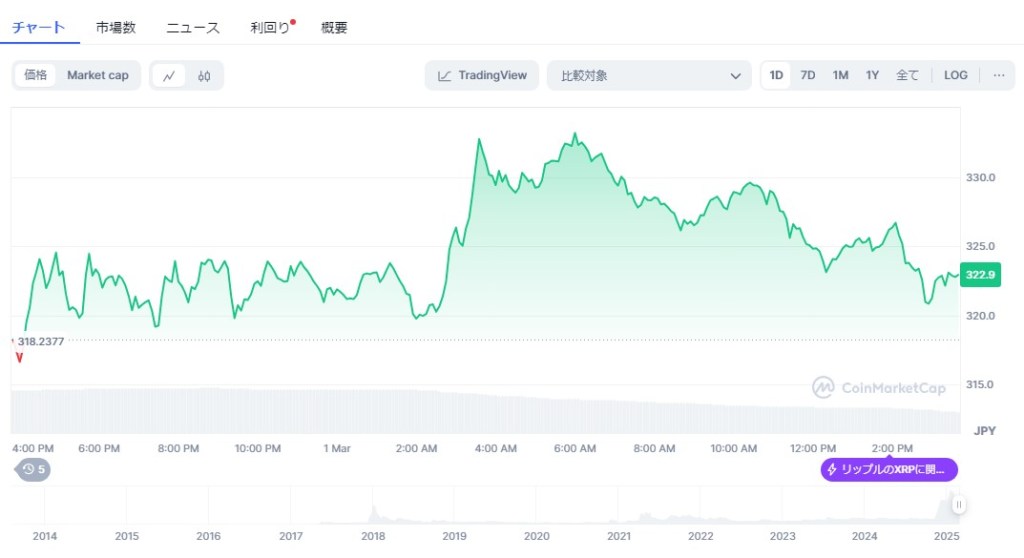This screenshot has width=1024, height=558.
Task: Select the 1M time range
Action: tap(840, 75)
